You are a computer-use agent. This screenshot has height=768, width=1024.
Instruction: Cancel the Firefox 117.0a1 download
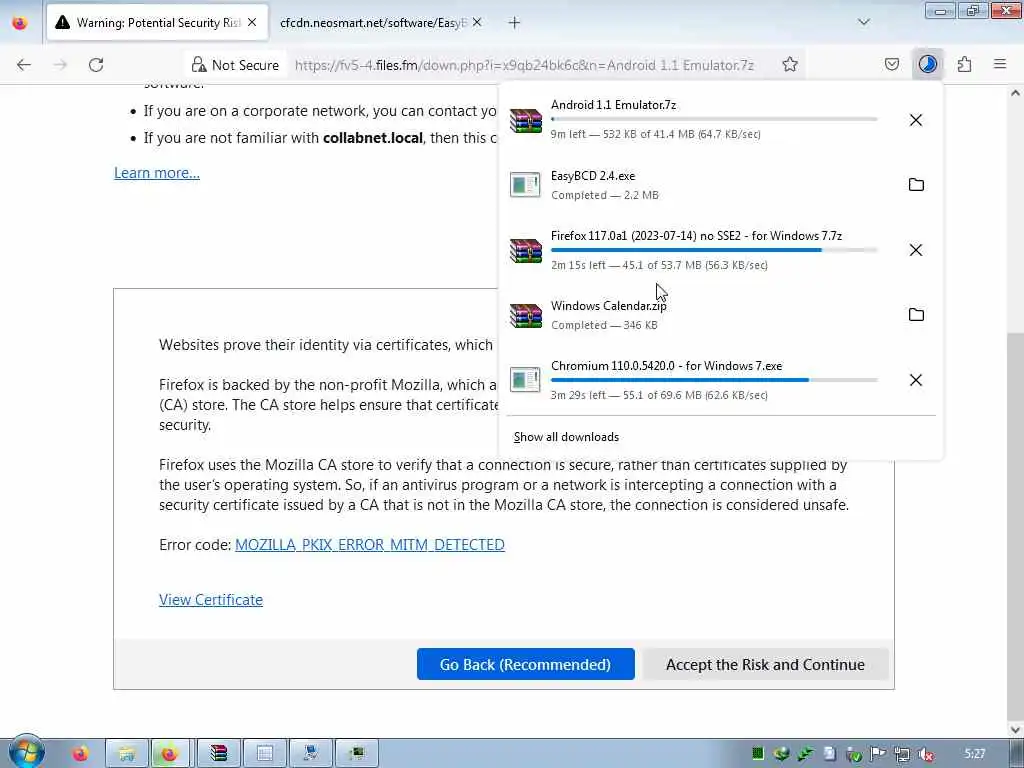click(x=916, y=250)
